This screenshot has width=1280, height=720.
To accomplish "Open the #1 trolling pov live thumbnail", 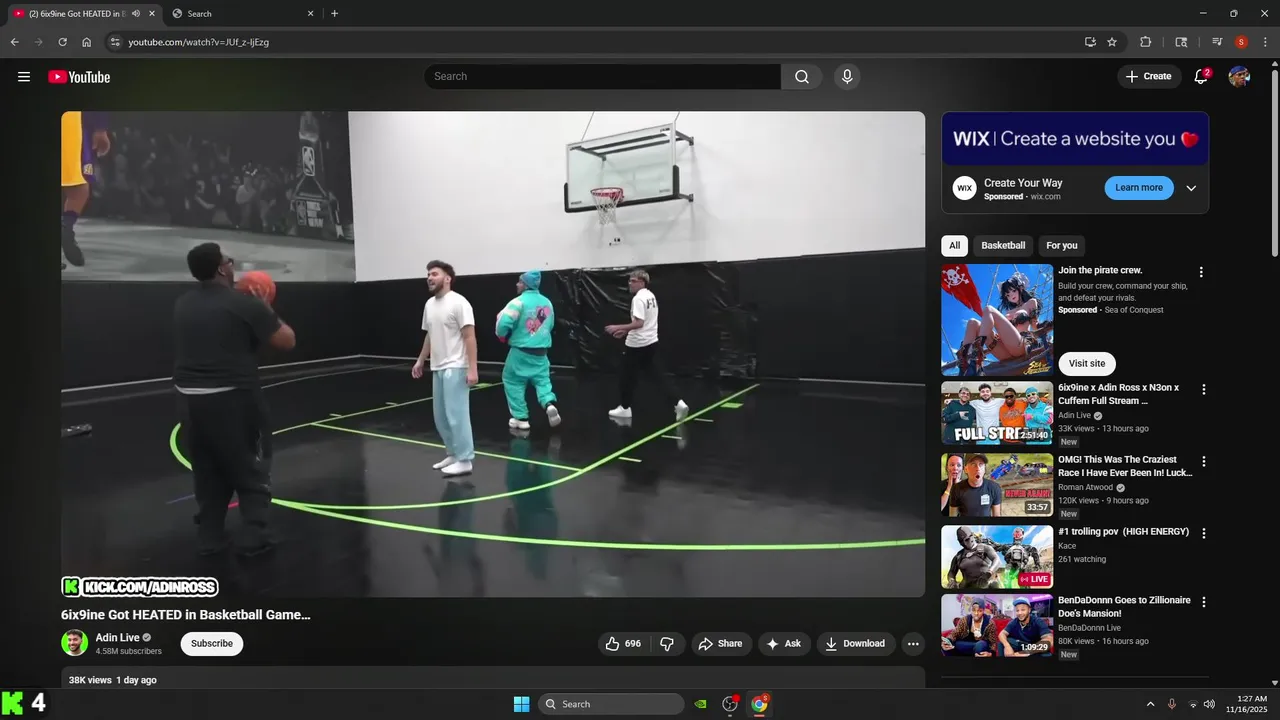I will point(997,557).
